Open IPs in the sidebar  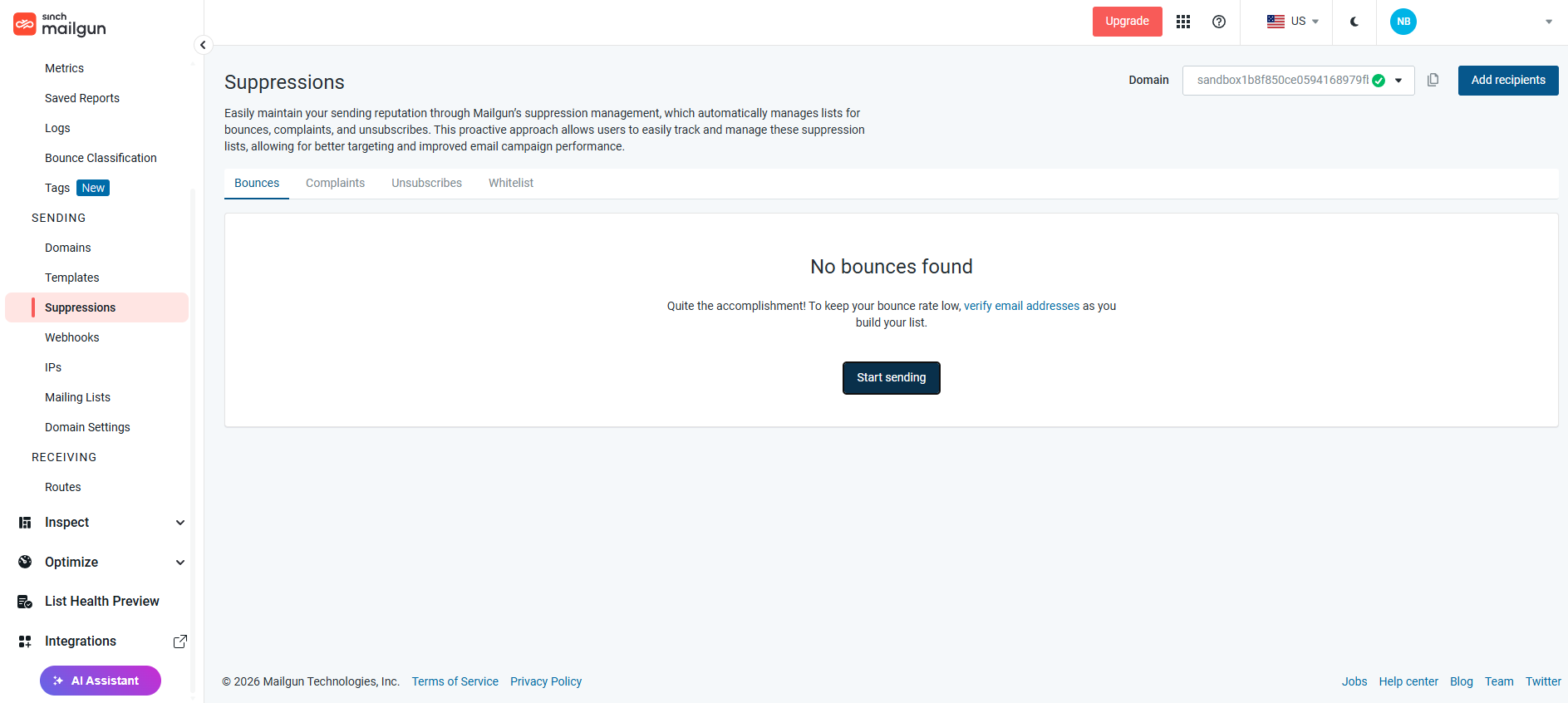click(53, 367)
